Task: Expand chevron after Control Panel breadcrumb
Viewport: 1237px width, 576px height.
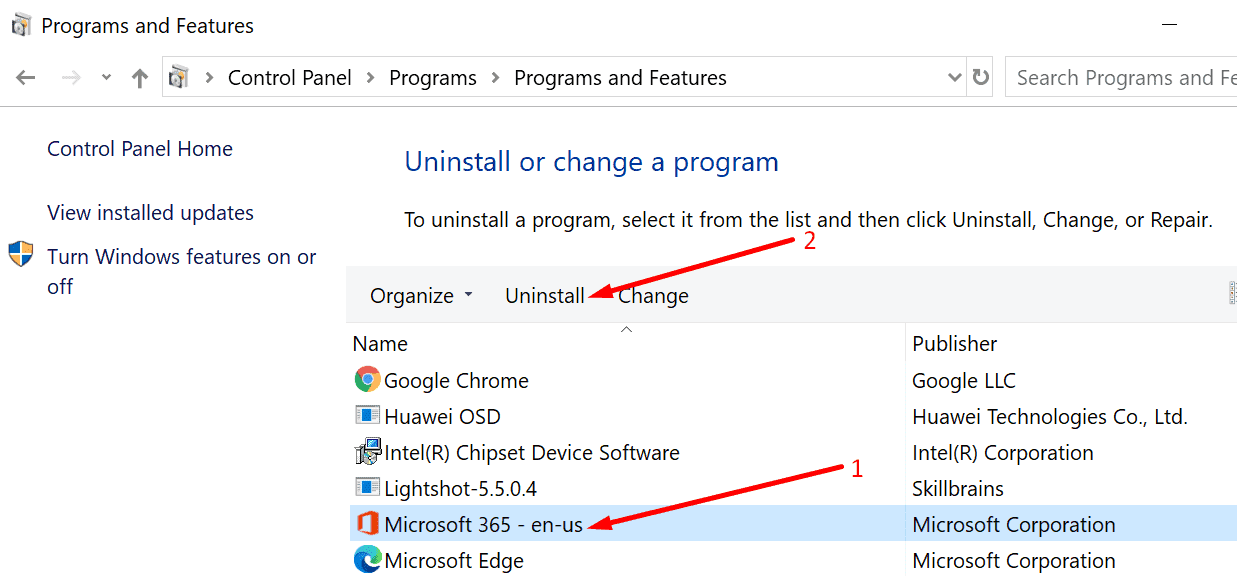Action: pyautogui.click(x=371, y=78)
